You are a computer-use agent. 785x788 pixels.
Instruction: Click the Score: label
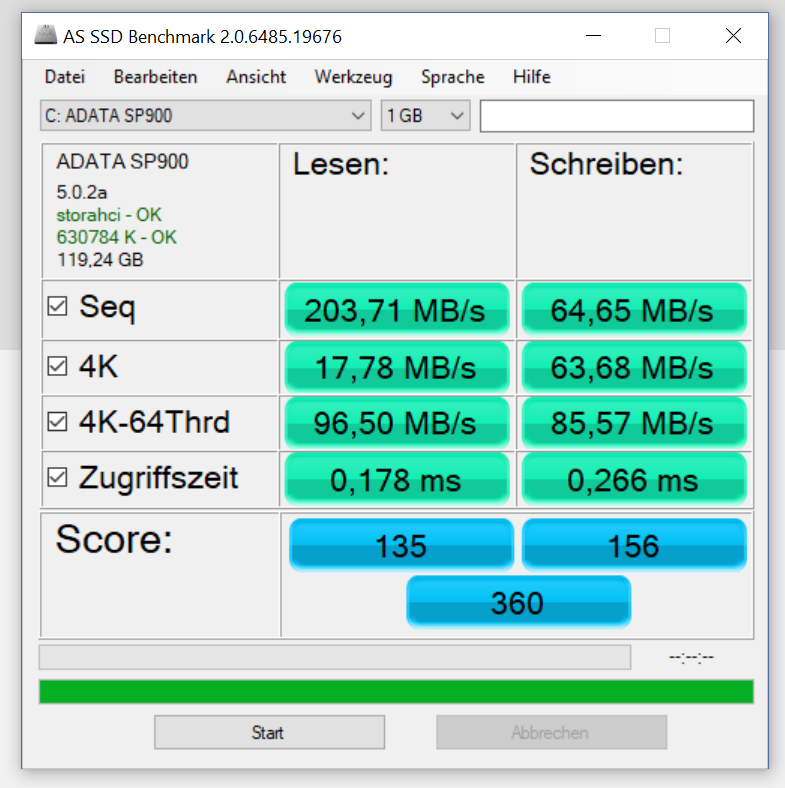point(114,539)
